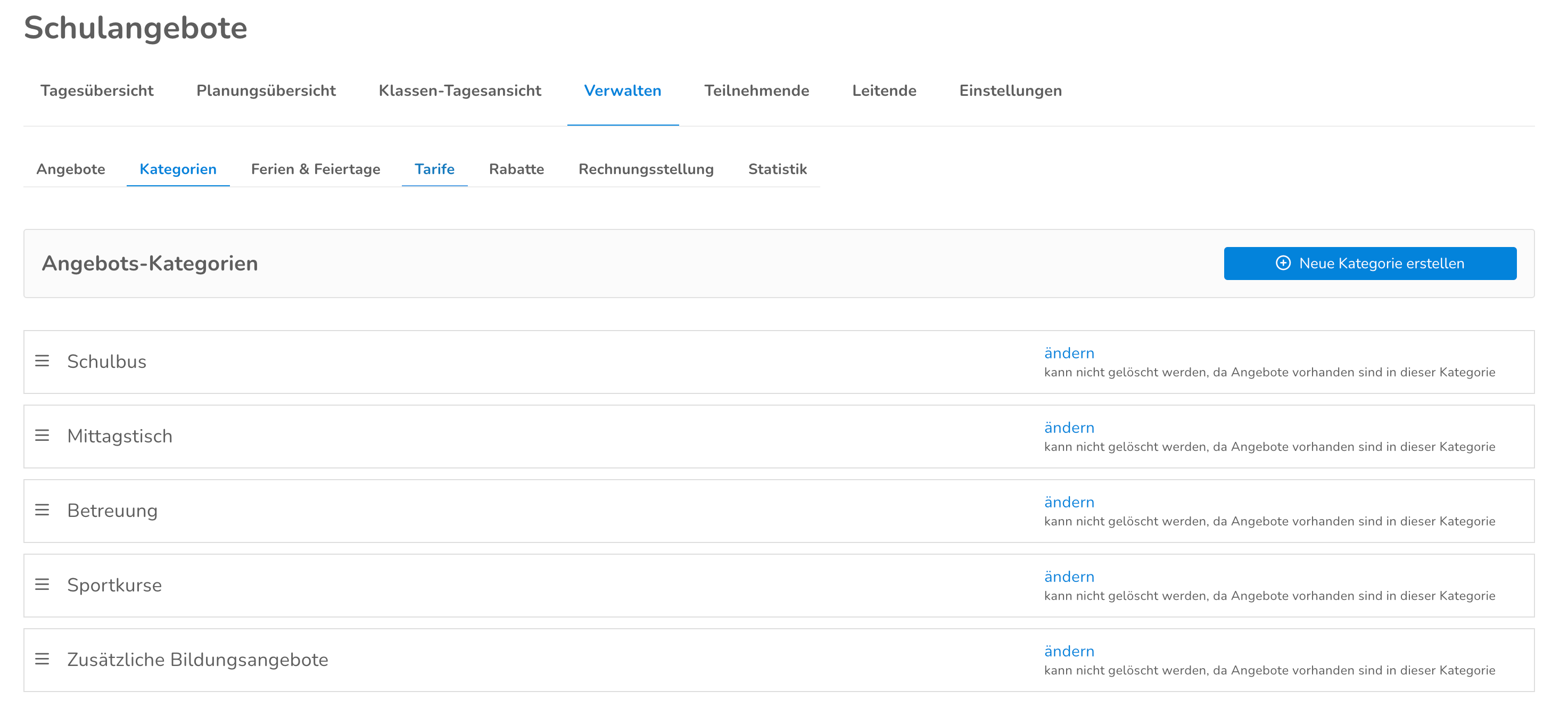View the Statistik sub-tab
Screen dimensions: 1568x724
[777, 169]
